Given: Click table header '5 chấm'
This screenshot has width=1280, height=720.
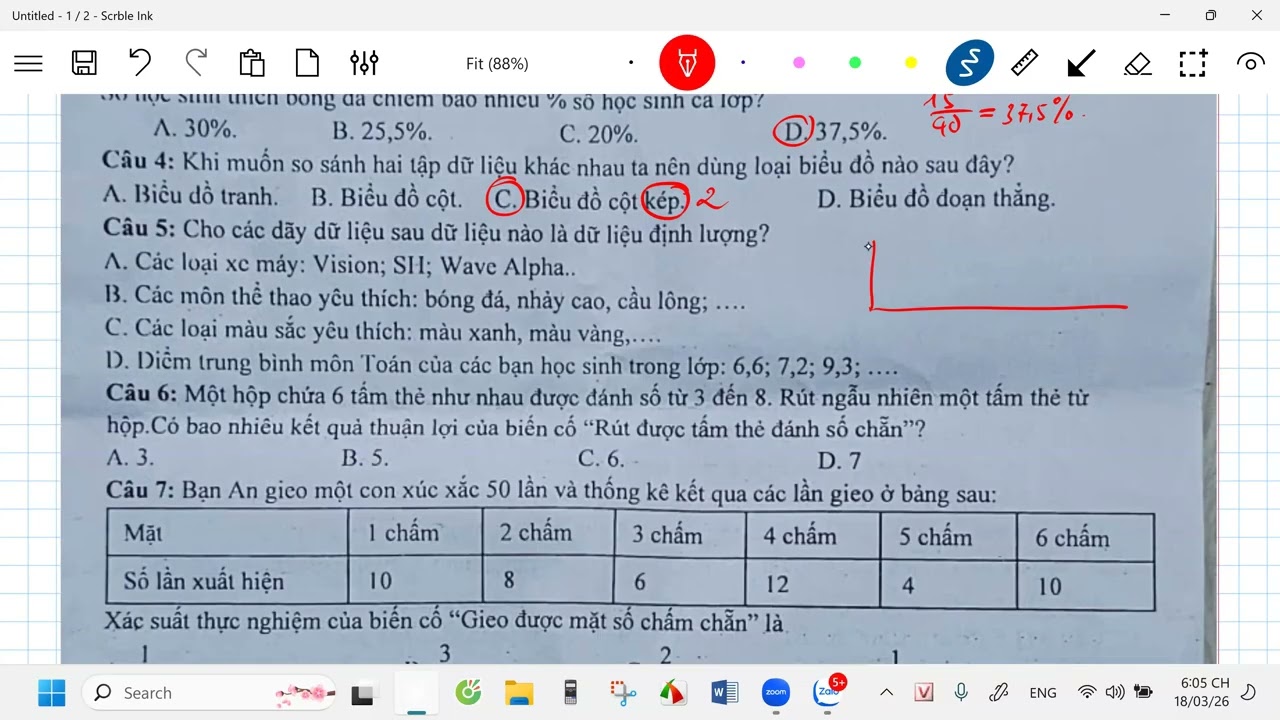Looking at the screenshot, I should pyautogui.click(x=935, y=537).
